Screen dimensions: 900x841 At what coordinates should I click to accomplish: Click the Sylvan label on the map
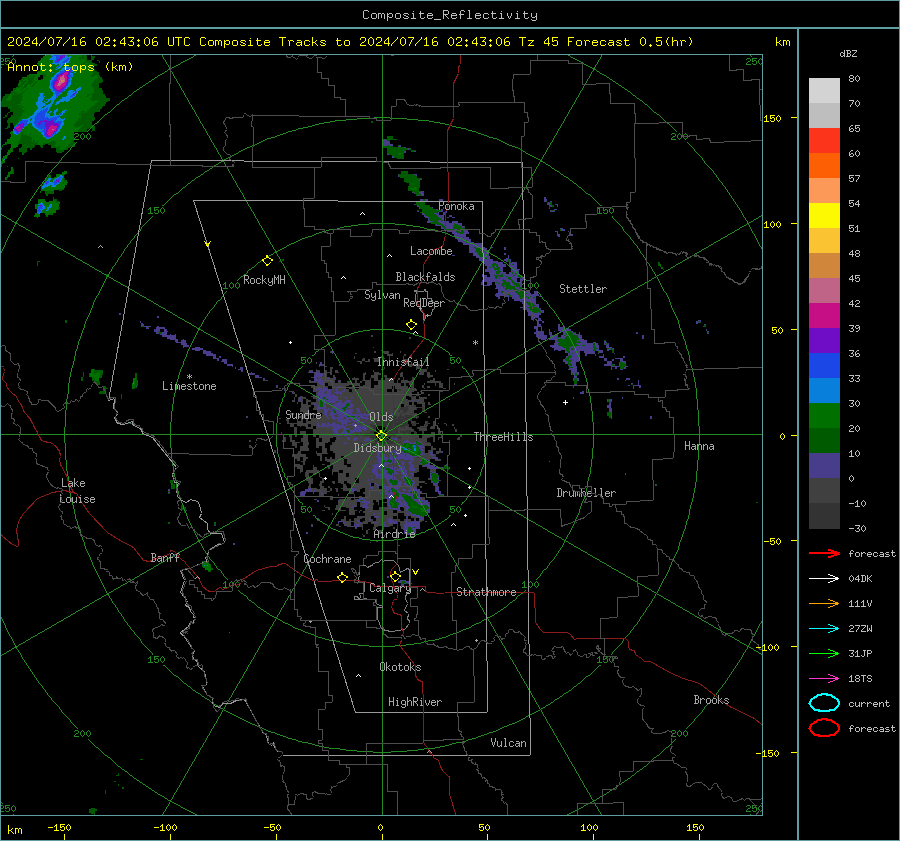click(x=382, y=295)
